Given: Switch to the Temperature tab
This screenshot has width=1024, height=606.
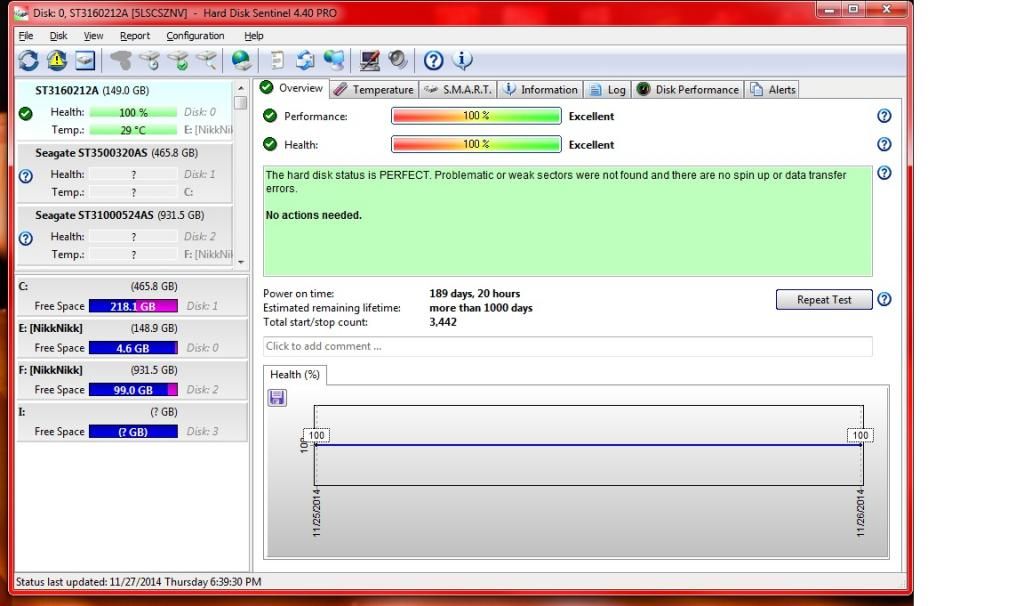Looking at the screenshot, I should click(374, 89).
